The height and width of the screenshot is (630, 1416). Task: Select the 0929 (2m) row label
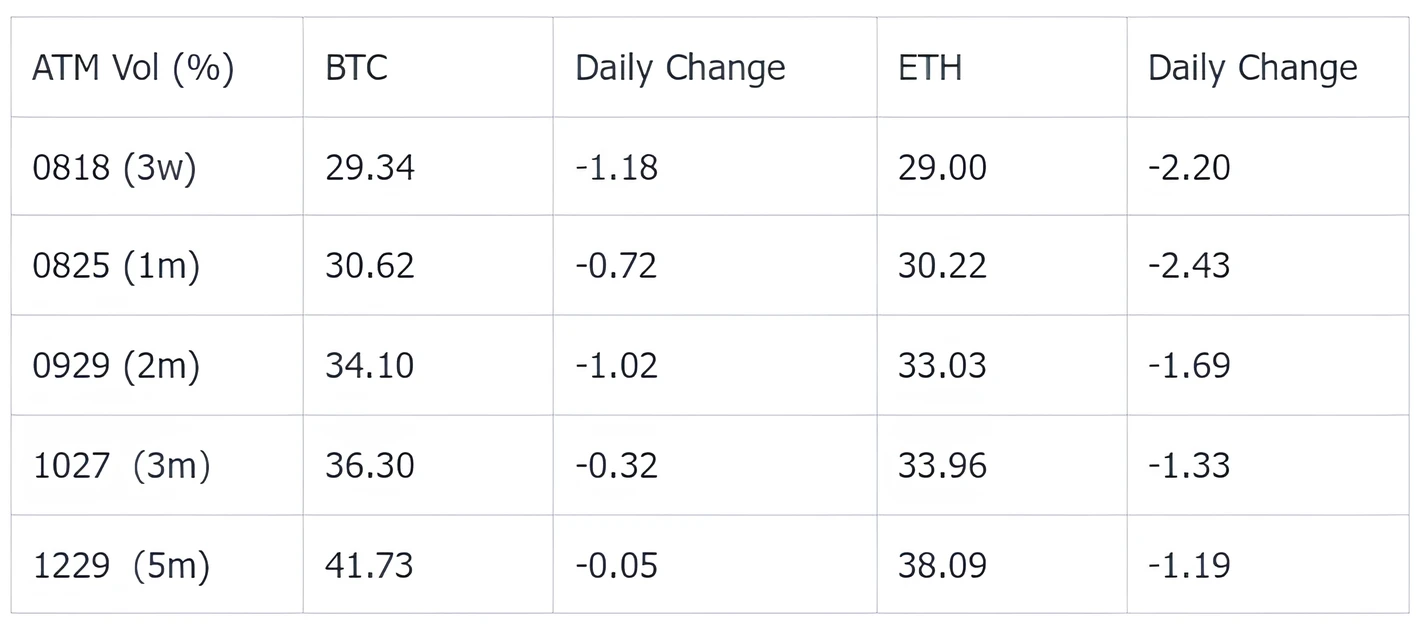tap(116, 366)
